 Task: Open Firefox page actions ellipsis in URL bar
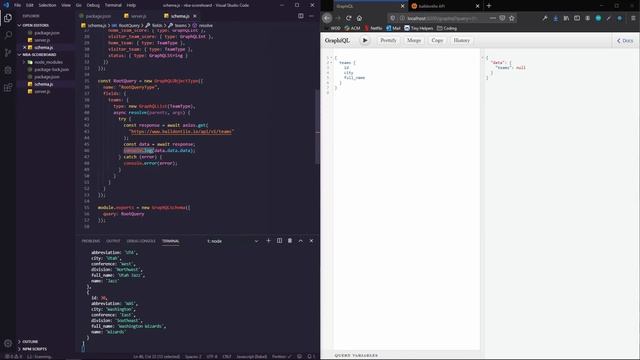(493, 18)
